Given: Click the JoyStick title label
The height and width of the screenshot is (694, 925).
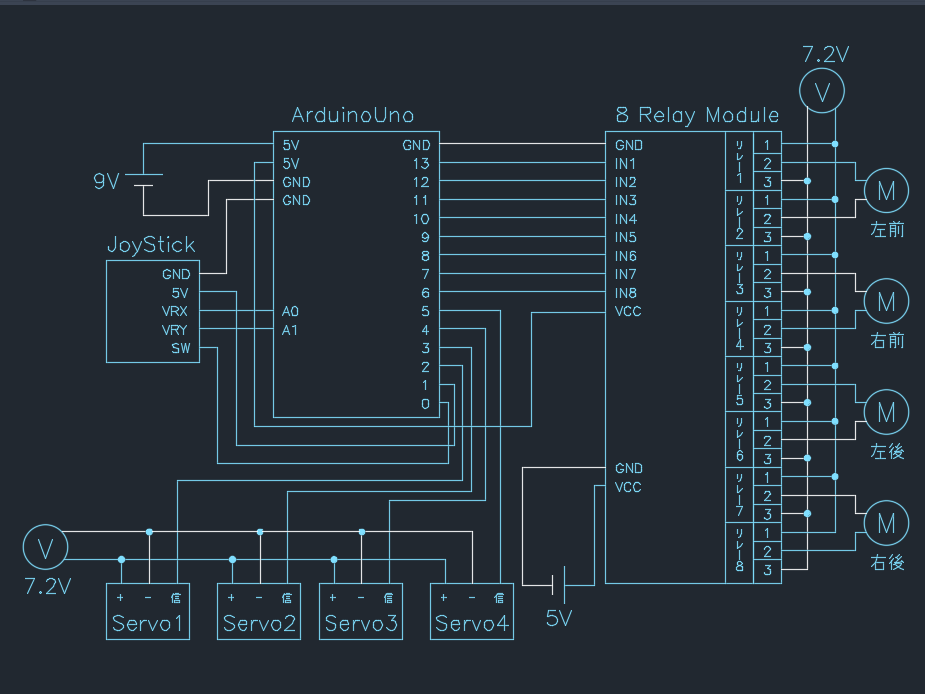Looking at the screenshot, I should click(x=151, y=245).
